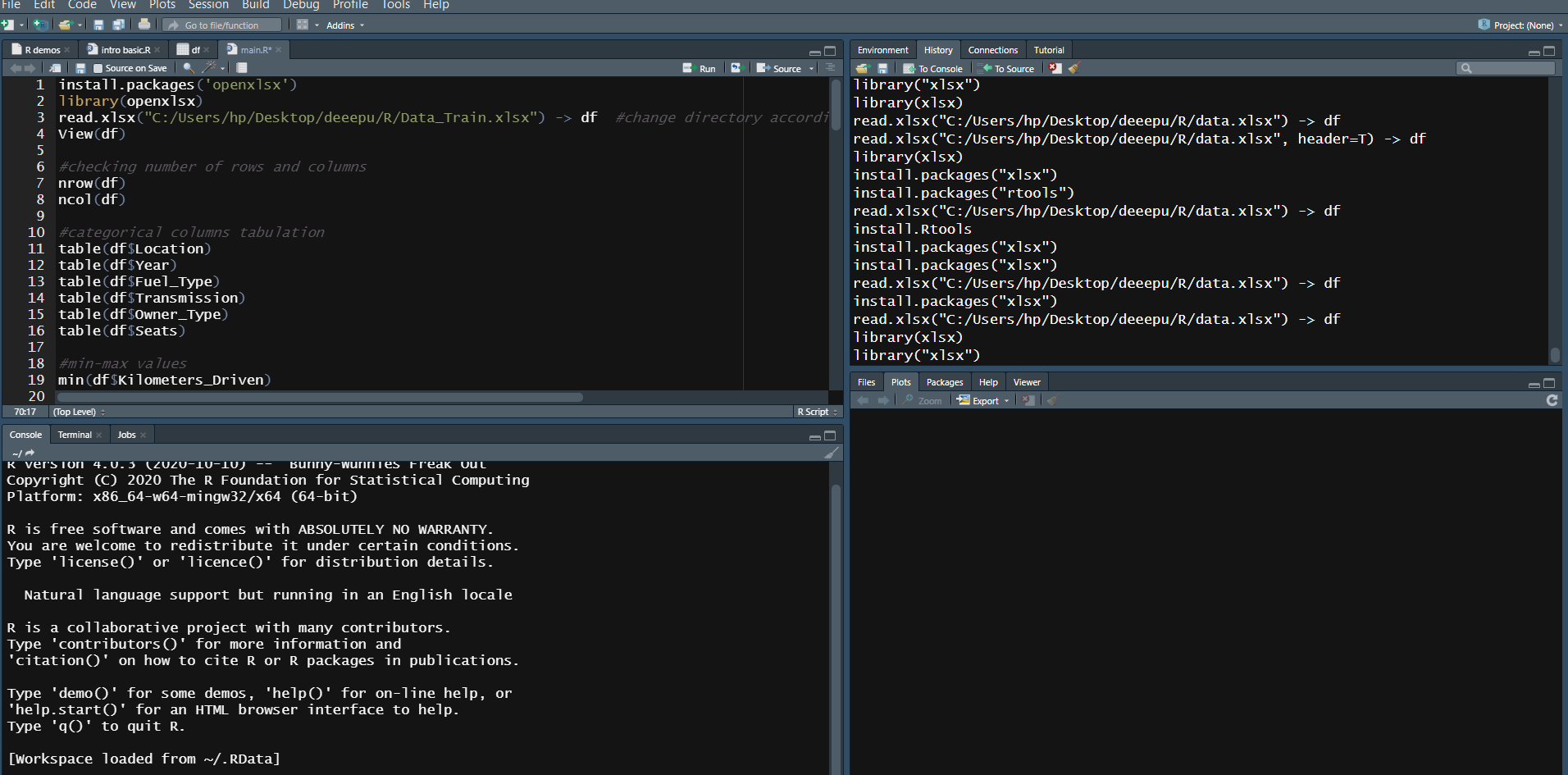Print the current file using printer icon
Viewport: 1568px width, 775px height.
pyautogui.click(x=144, y=25)
